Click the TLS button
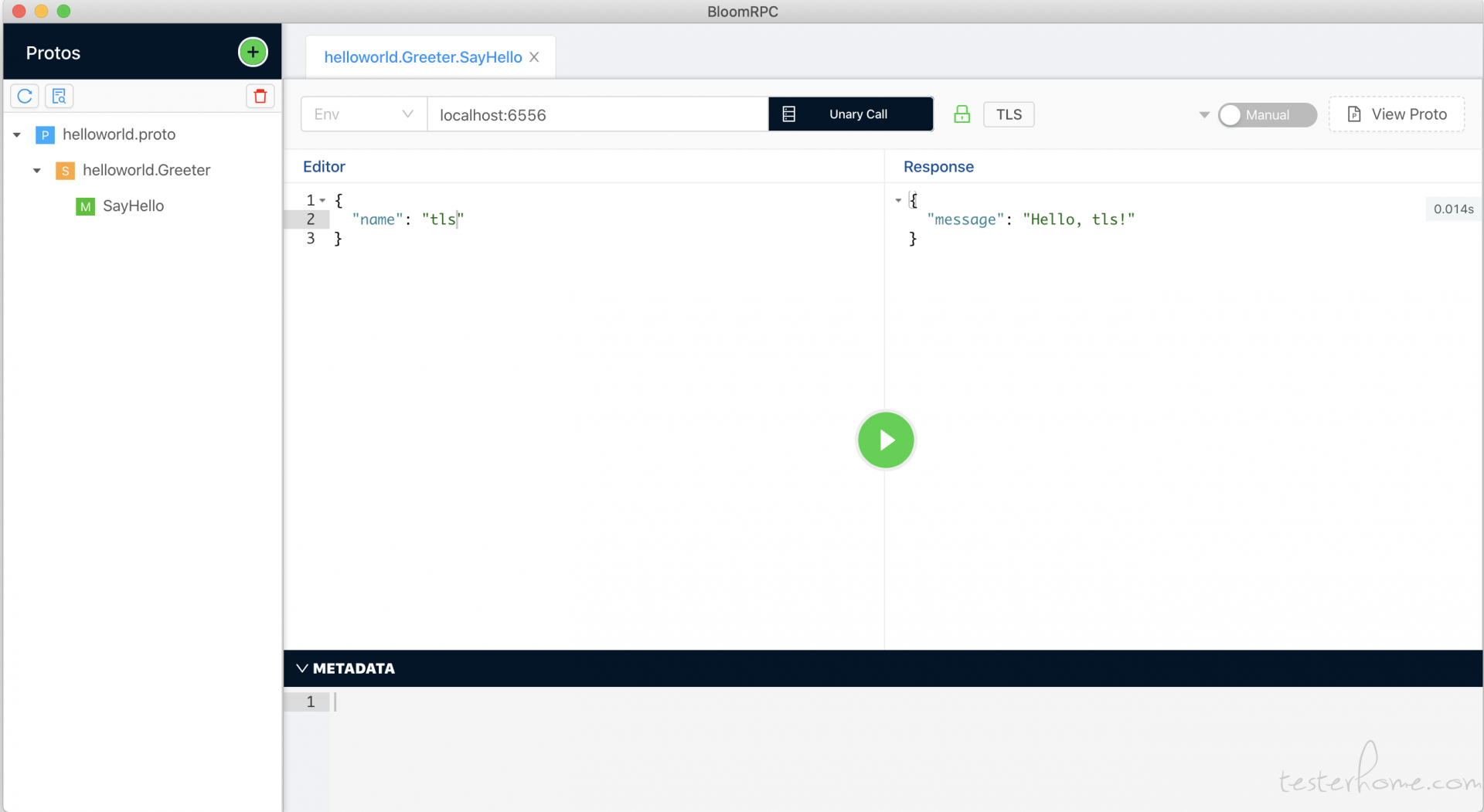 [x=1009, y=114]
